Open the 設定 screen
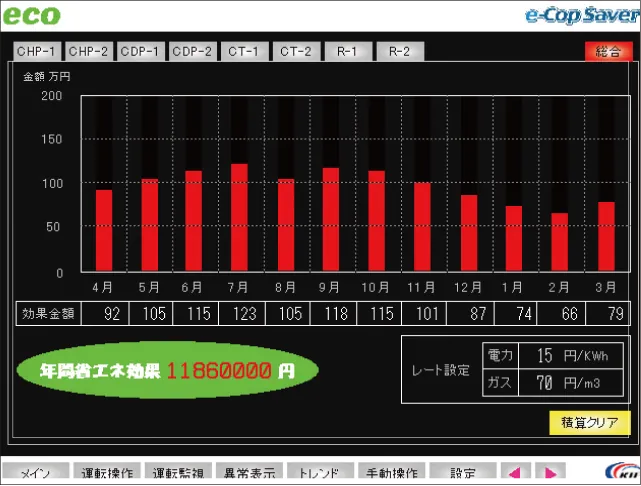 coord(463,472)
